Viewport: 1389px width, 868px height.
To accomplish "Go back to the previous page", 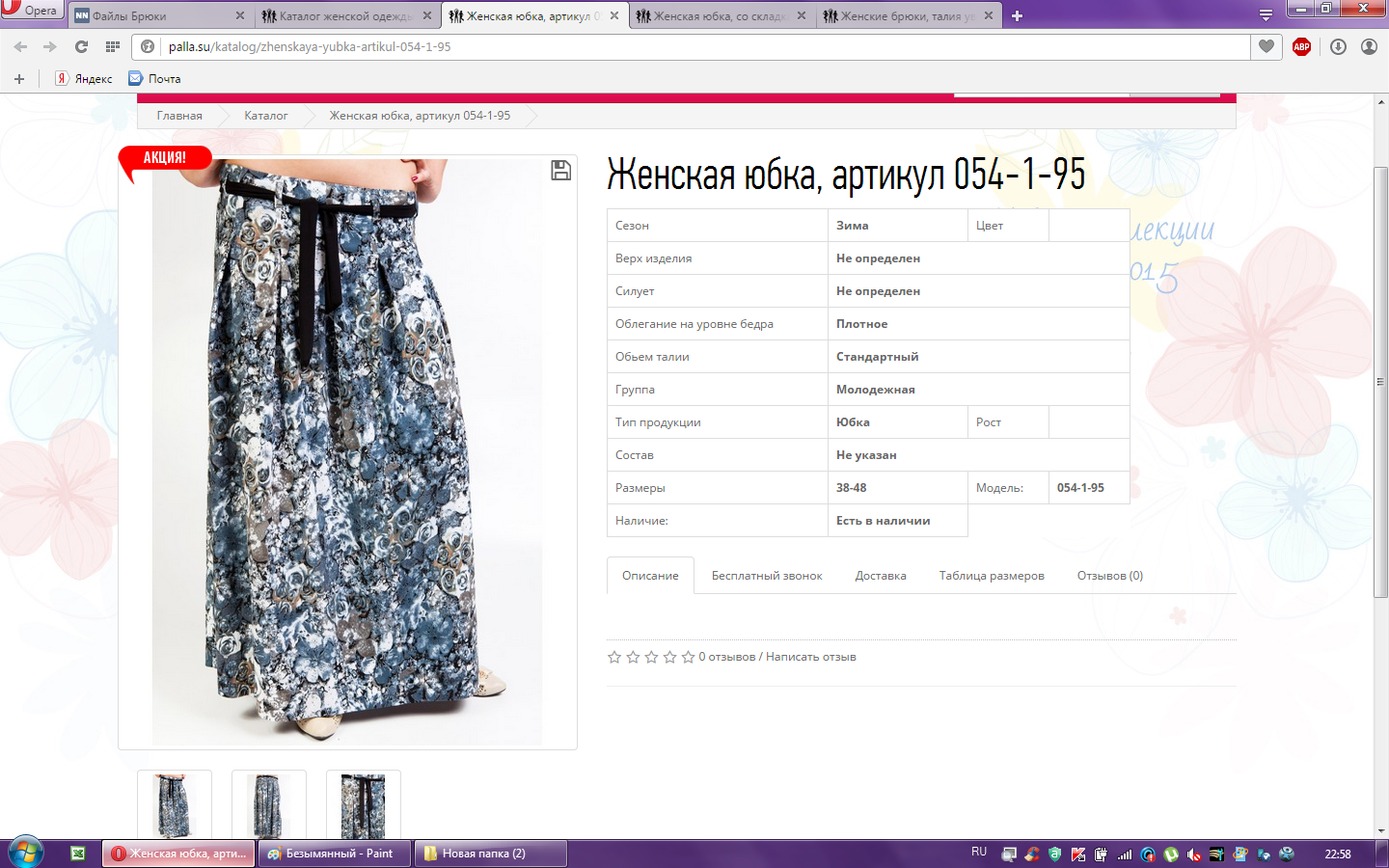I will pos(20,46).
